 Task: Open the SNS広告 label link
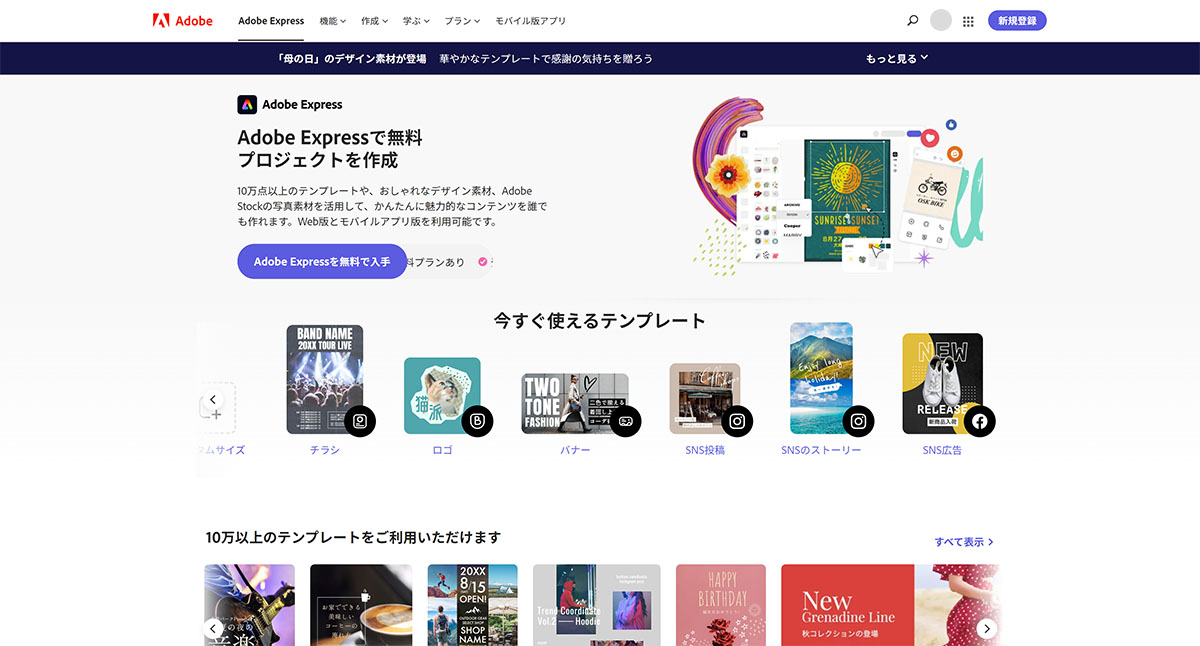pos(942,450)
